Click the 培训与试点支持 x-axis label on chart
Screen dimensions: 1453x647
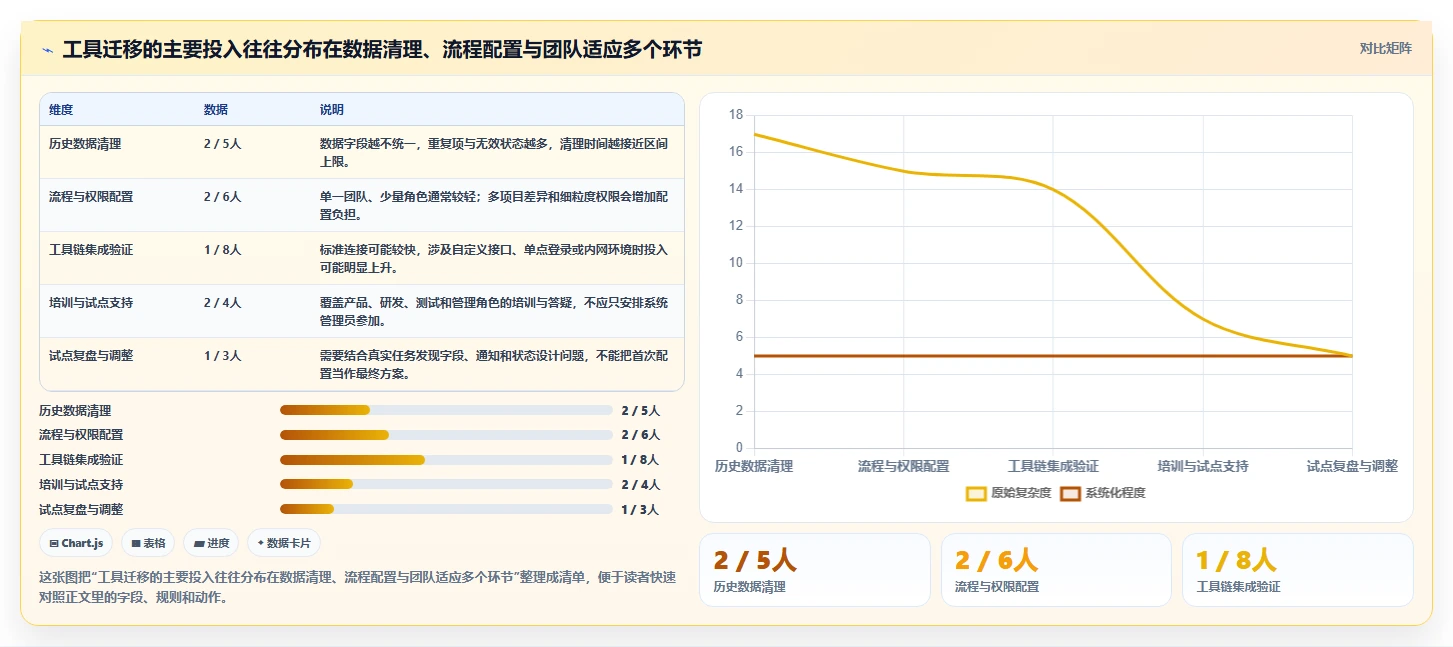(1203, 466)
